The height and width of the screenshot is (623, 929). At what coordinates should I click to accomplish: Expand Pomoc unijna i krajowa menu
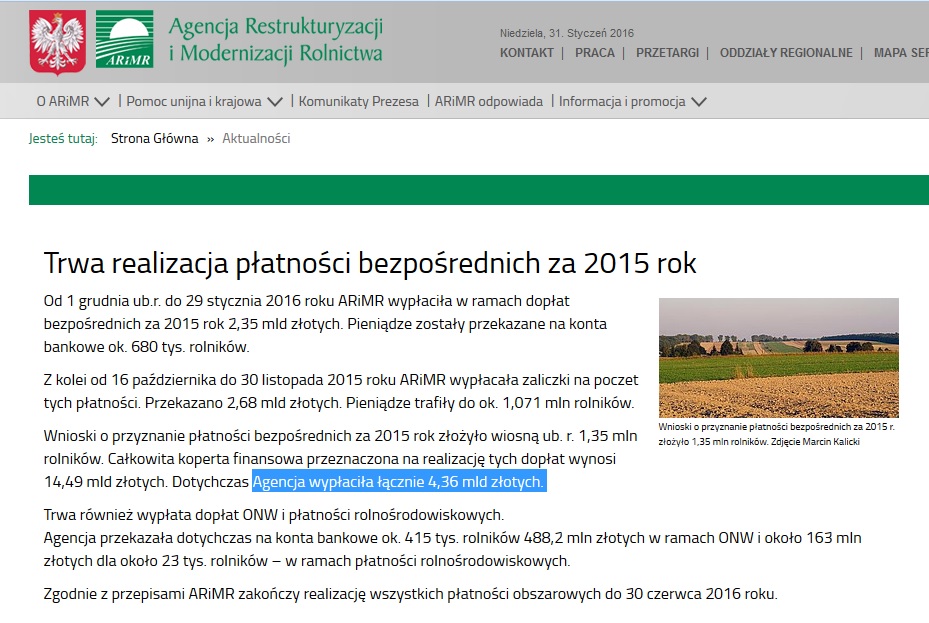pyautogui.click(x=194, y=101)
